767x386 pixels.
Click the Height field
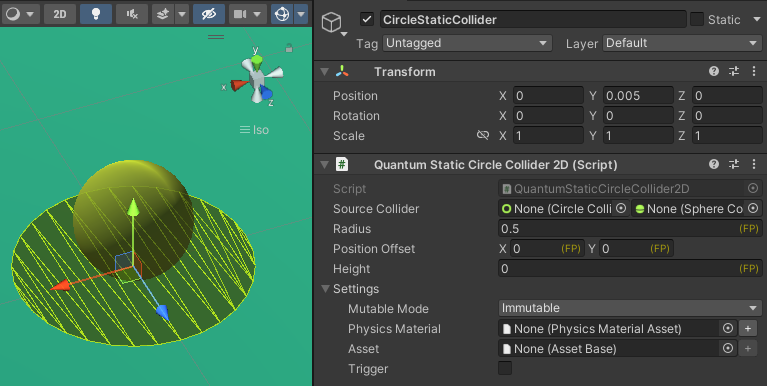[630, 269]
